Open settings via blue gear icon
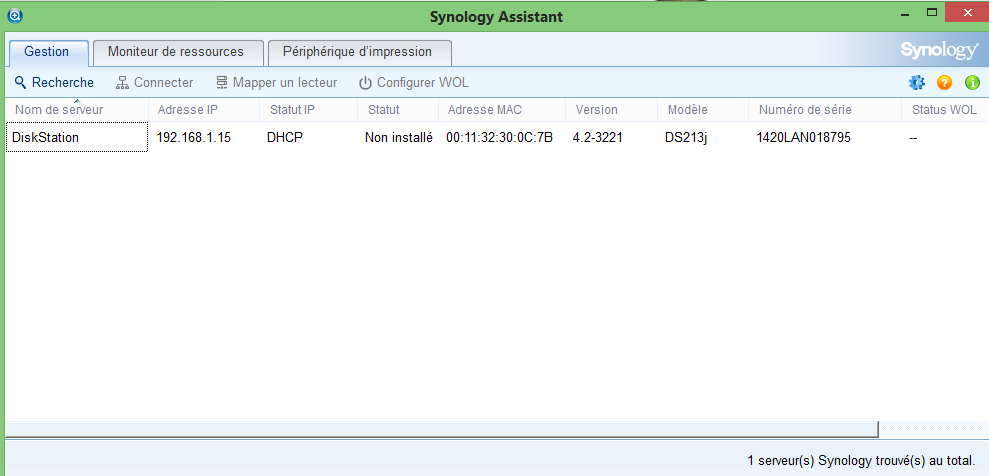The image size is (989, 476). (x=916, y=83)
